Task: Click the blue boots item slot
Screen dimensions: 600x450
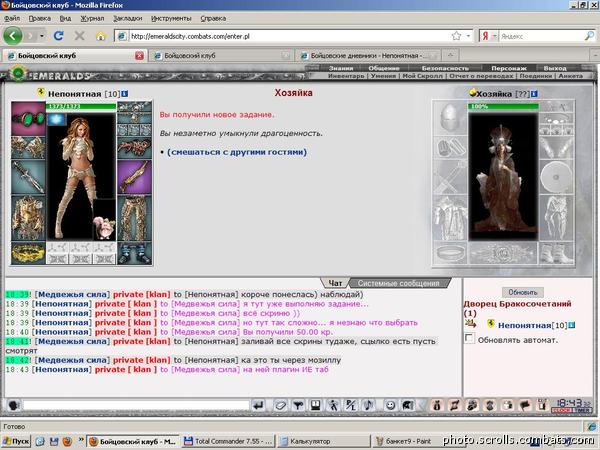Action: [134, 253]
